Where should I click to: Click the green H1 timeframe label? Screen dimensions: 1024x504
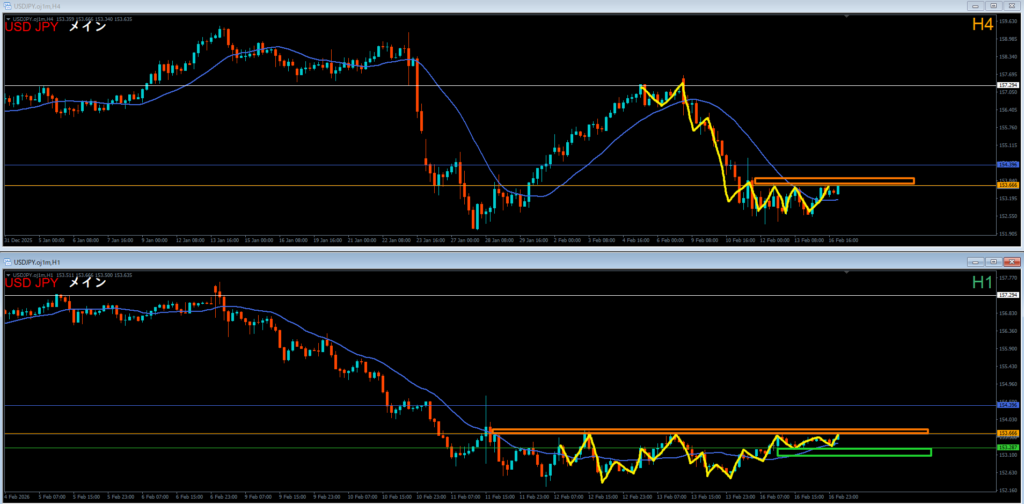tap(982, 281)
